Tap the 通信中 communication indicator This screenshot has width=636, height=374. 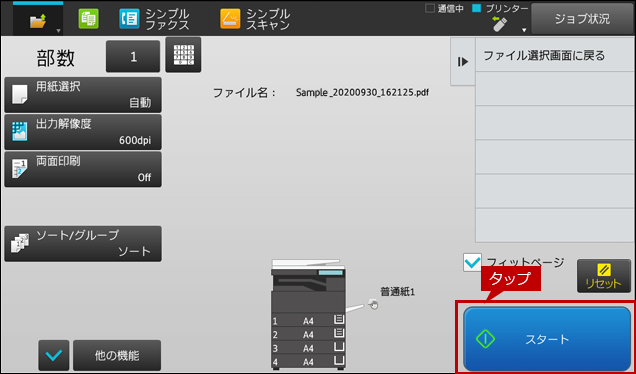click(x=444, y=9)
